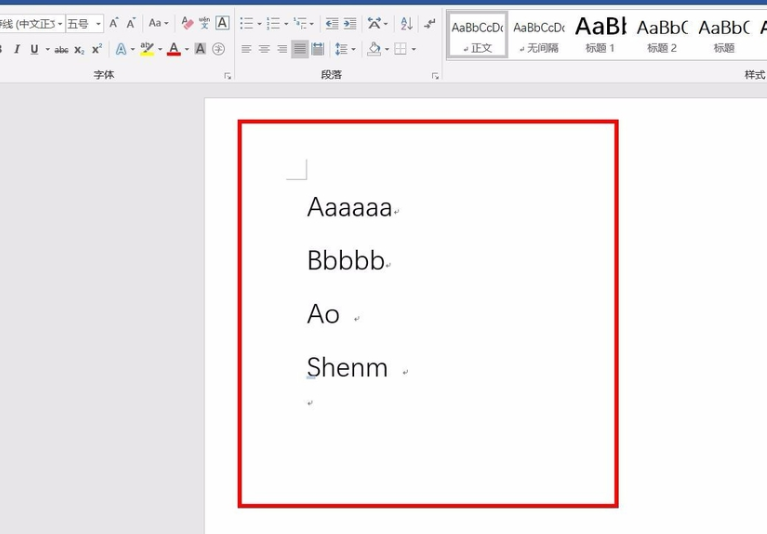Apply the Text Effects glowing A

tap(121, 49)
